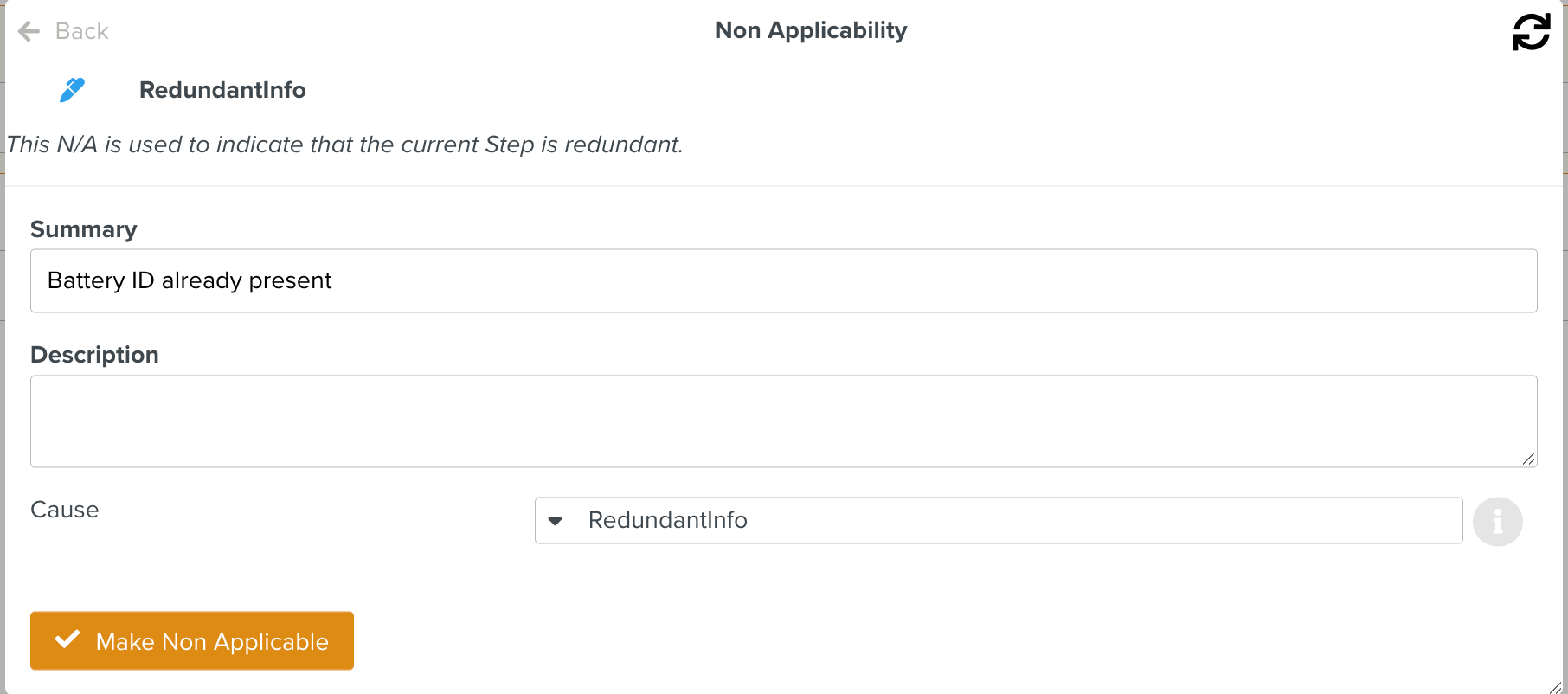
Task: Click the Non Applicability dialog title
Action: click(x=810, y=30)
